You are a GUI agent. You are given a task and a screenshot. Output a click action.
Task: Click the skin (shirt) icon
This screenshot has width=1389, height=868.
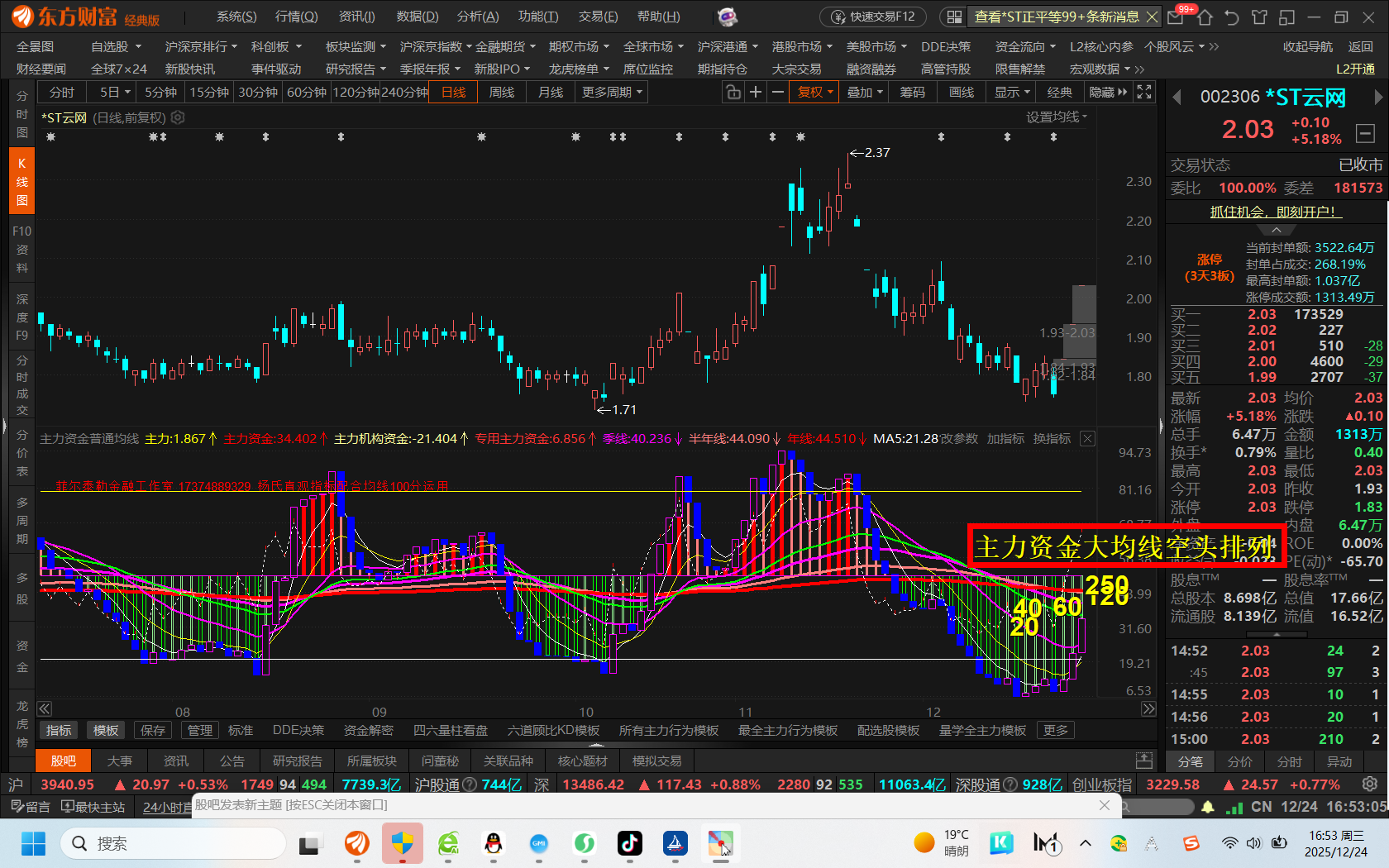pyautogui.click(x=1259, y=17)
